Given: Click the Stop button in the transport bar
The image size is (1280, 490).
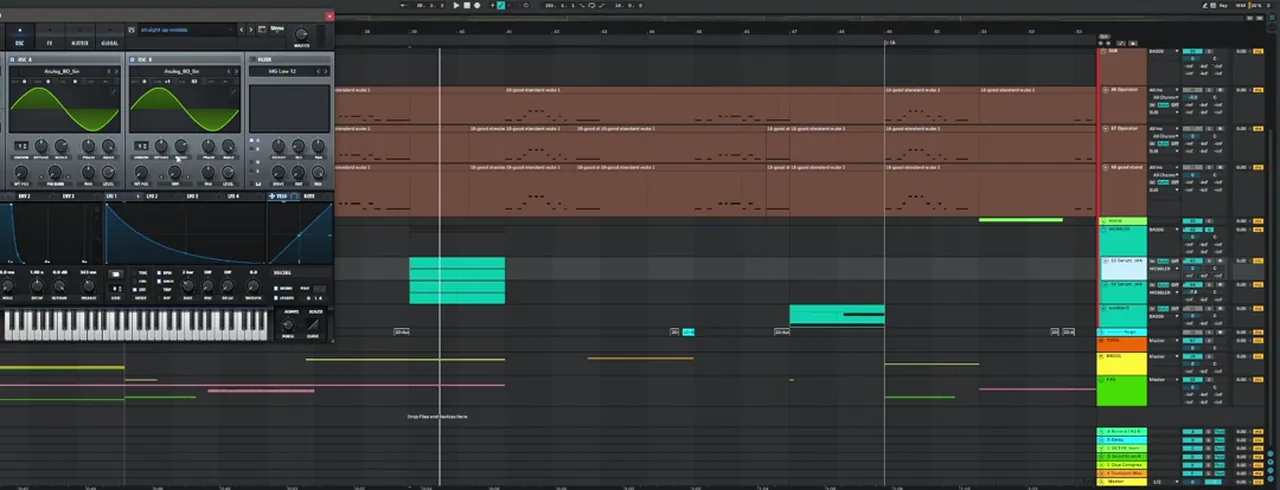Looking at the screenshot, I should (x=467, y=5).
